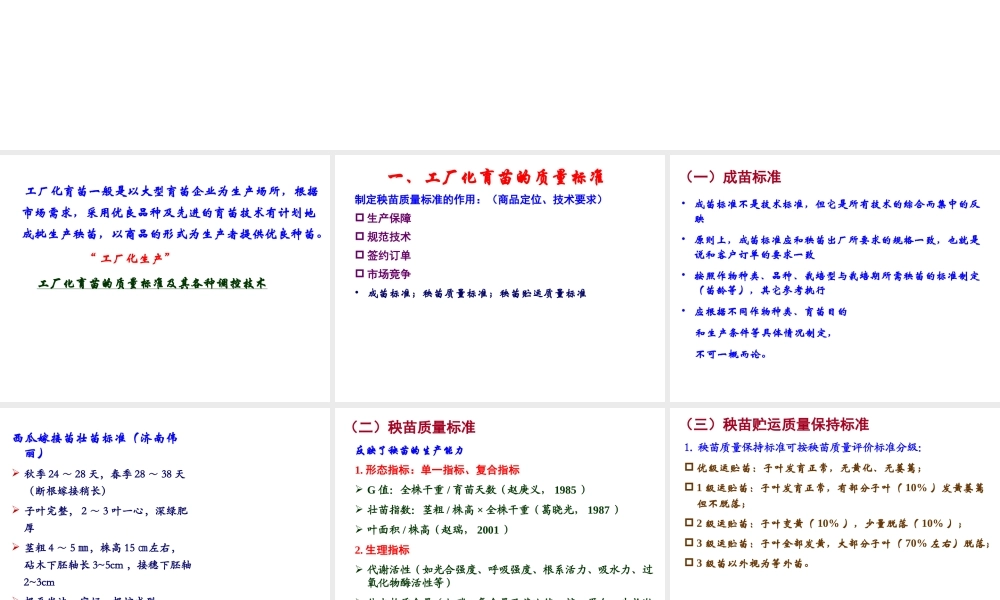Image resolution: width=1000 pixels, height=600 pixels.
Task: Click the arrow bullet before 子叶完整
Action: pos(16,510)
